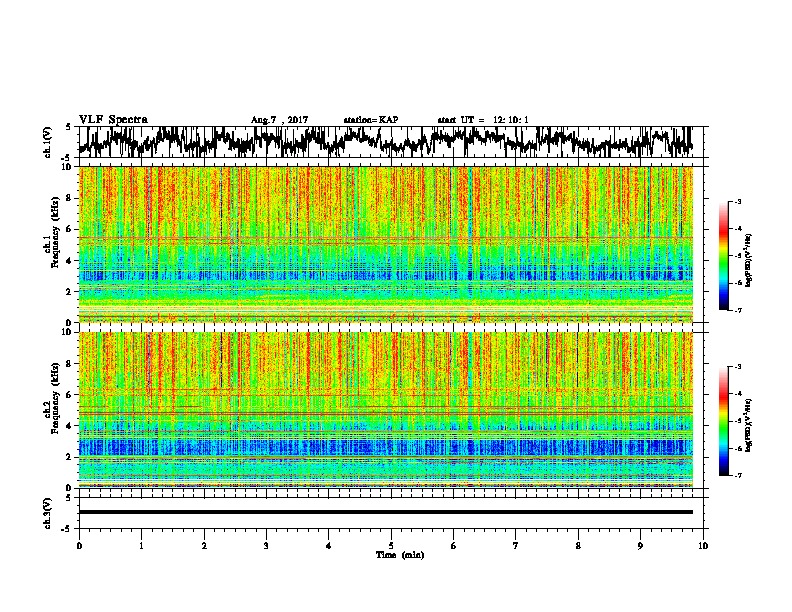This screenshot has width=792, height=612.
Task: Click the ch.1 voltage waveform trace panel
Action: click(391, 142)
